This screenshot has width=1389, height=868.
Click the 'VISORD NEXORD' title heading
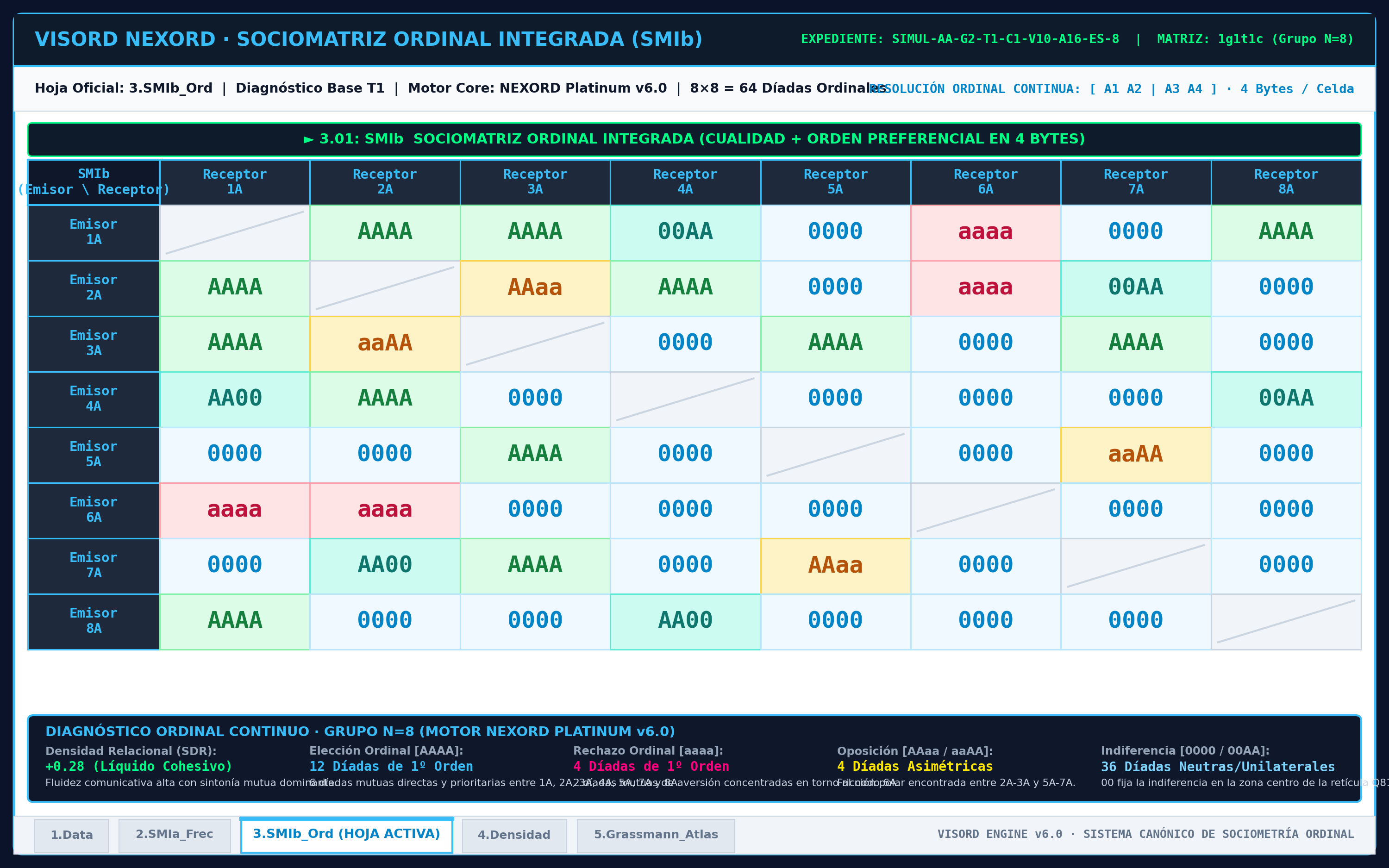pos(369,39)
